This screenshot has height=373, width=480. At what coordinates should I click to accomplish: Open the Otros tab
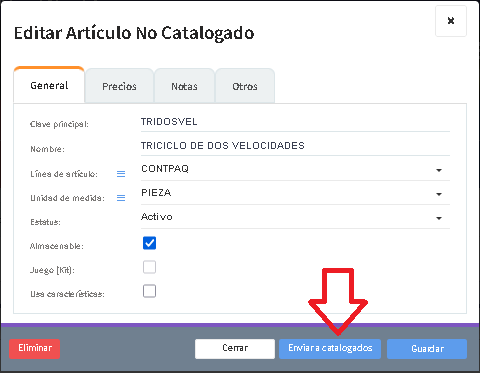tap(245, 86)
